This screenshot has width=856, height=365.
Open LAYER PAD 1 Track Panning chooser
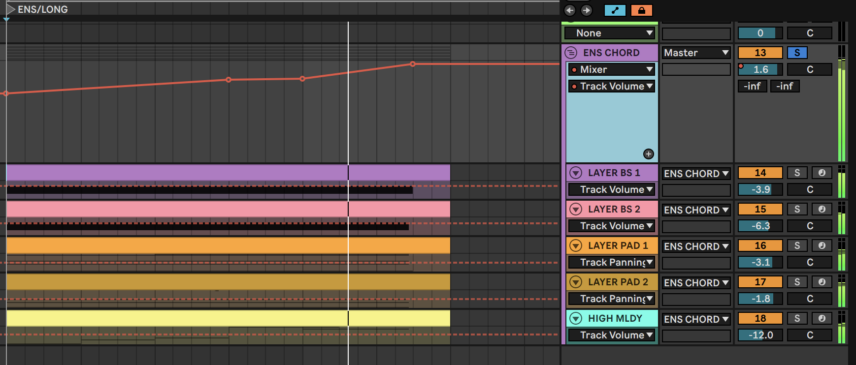coord(611,262)
